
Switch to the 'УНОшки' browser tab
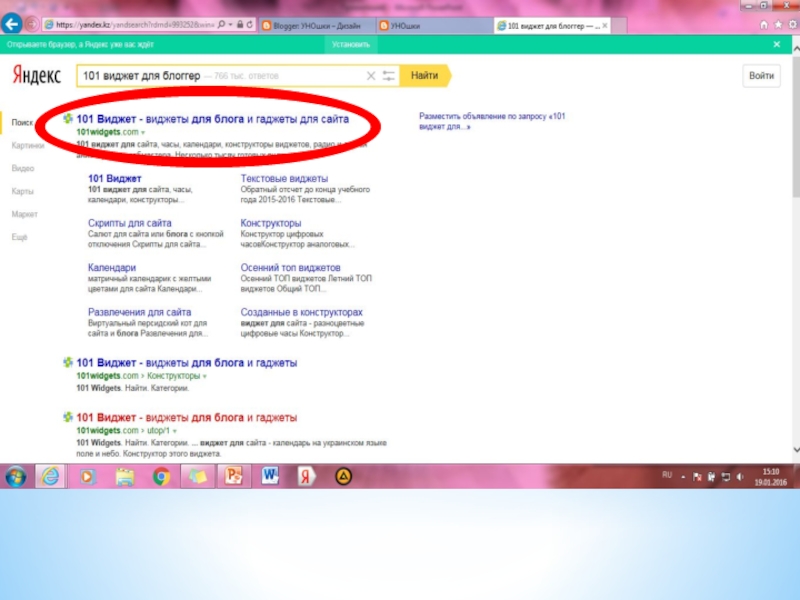click(434, 26)
